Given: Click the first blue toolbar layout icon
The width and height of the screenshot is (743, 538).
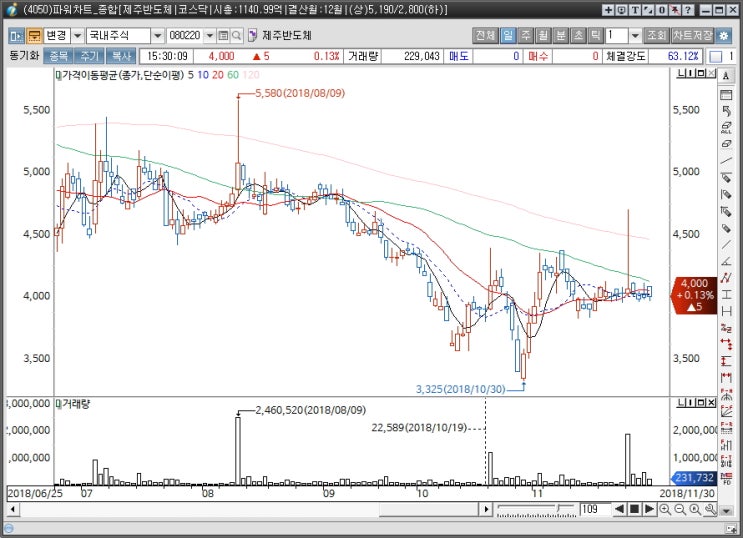Looking at the screenshot, I should pos(17,36).
